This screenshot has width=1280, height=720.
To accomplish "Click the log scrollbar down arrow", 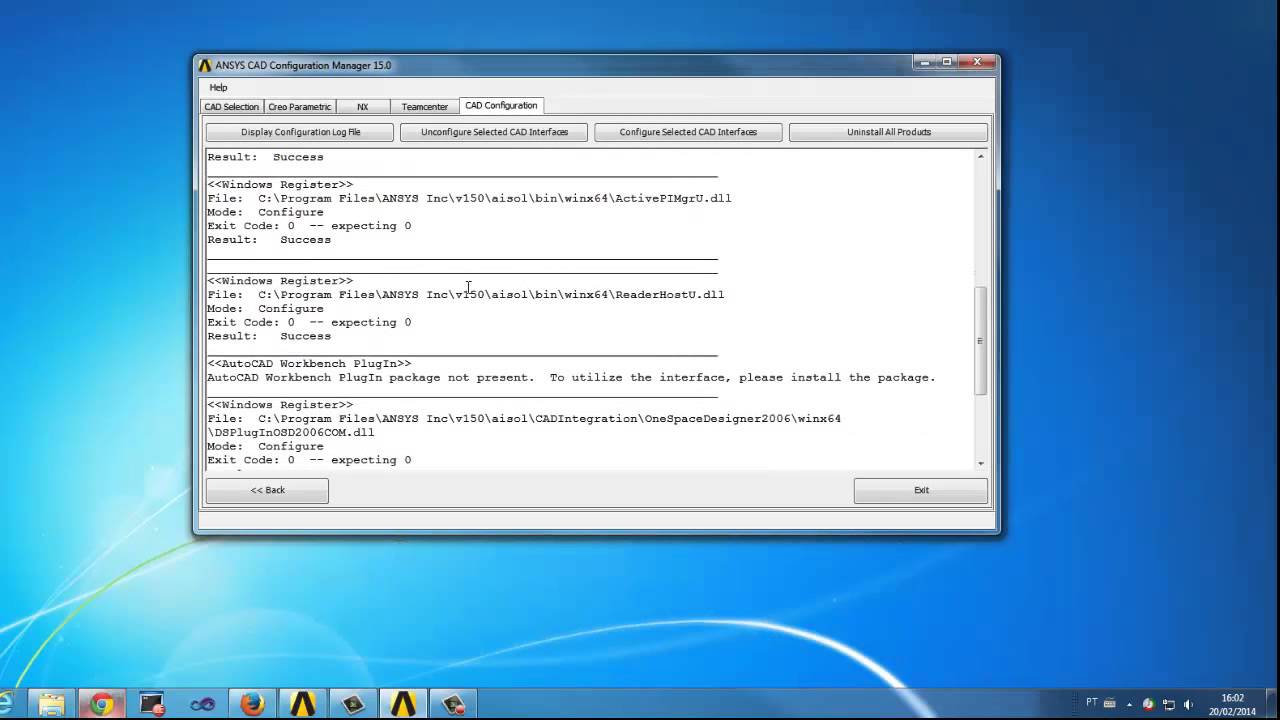I will tap(980, 463).
